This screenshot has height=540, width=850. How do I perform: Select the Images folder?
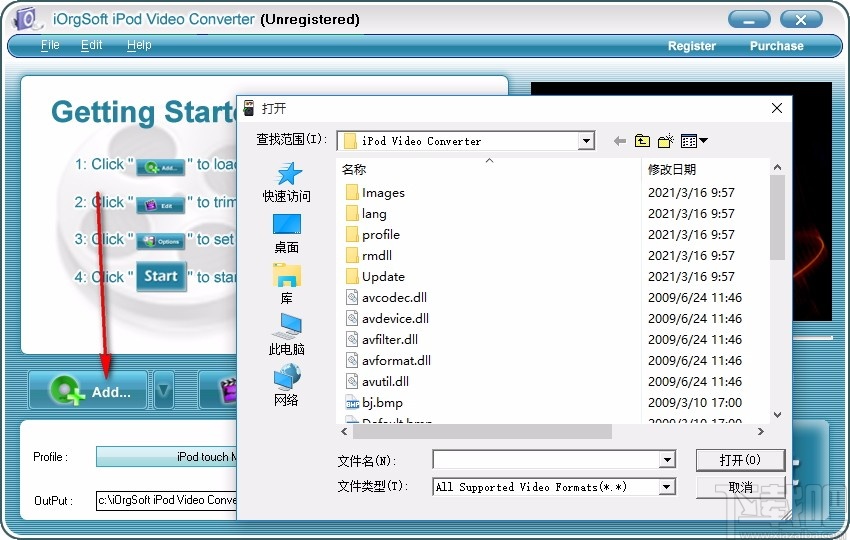coord(375,192)
